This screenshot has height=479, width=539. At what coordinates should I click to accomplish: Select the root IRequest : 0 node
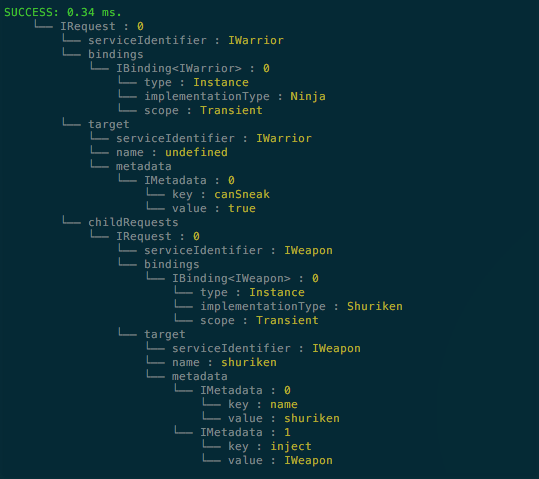[x=102, y=26]
